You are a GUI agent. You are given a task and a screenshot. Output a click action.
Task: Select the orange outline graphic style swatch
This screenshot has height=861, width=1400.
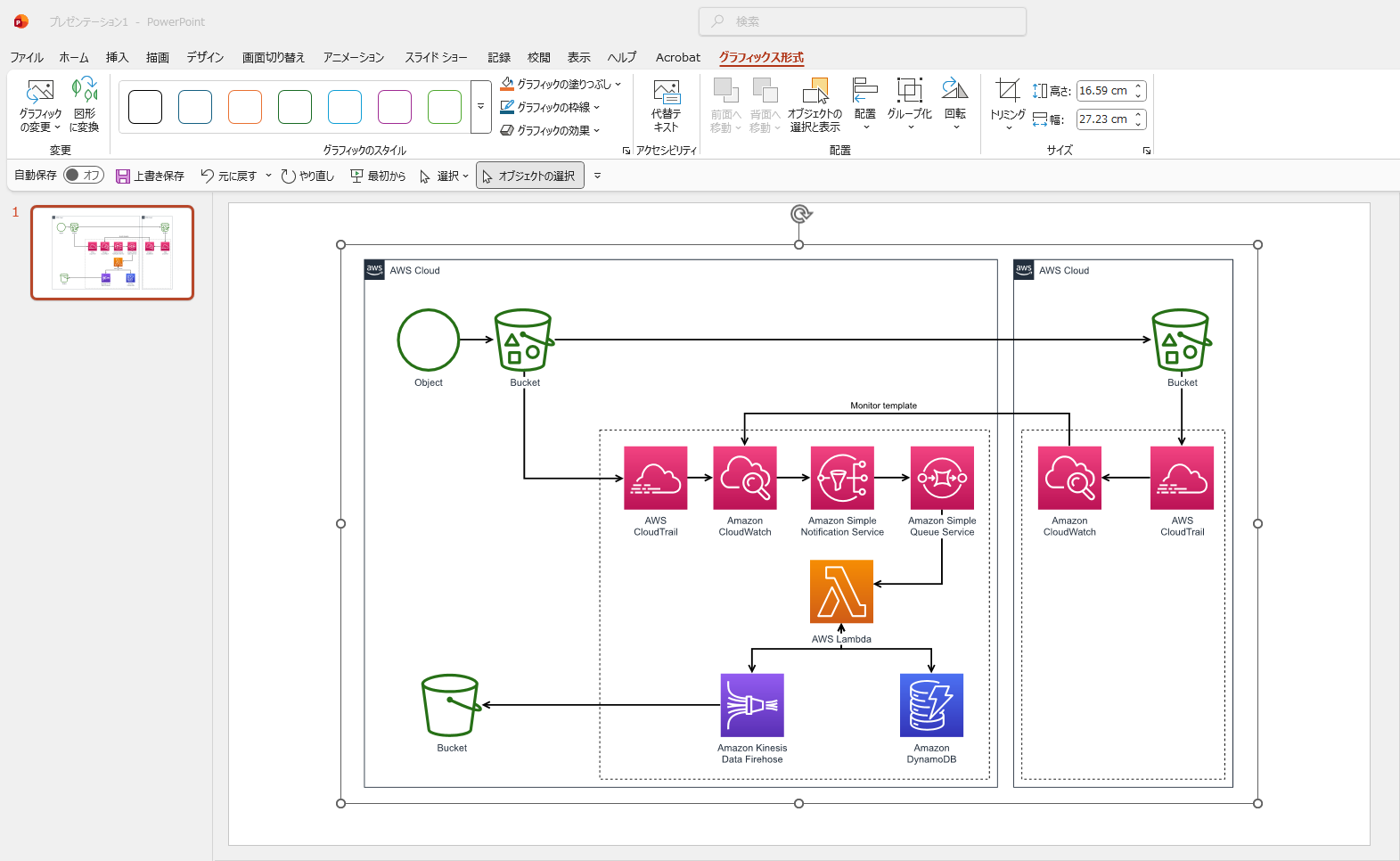coord(245,107)
